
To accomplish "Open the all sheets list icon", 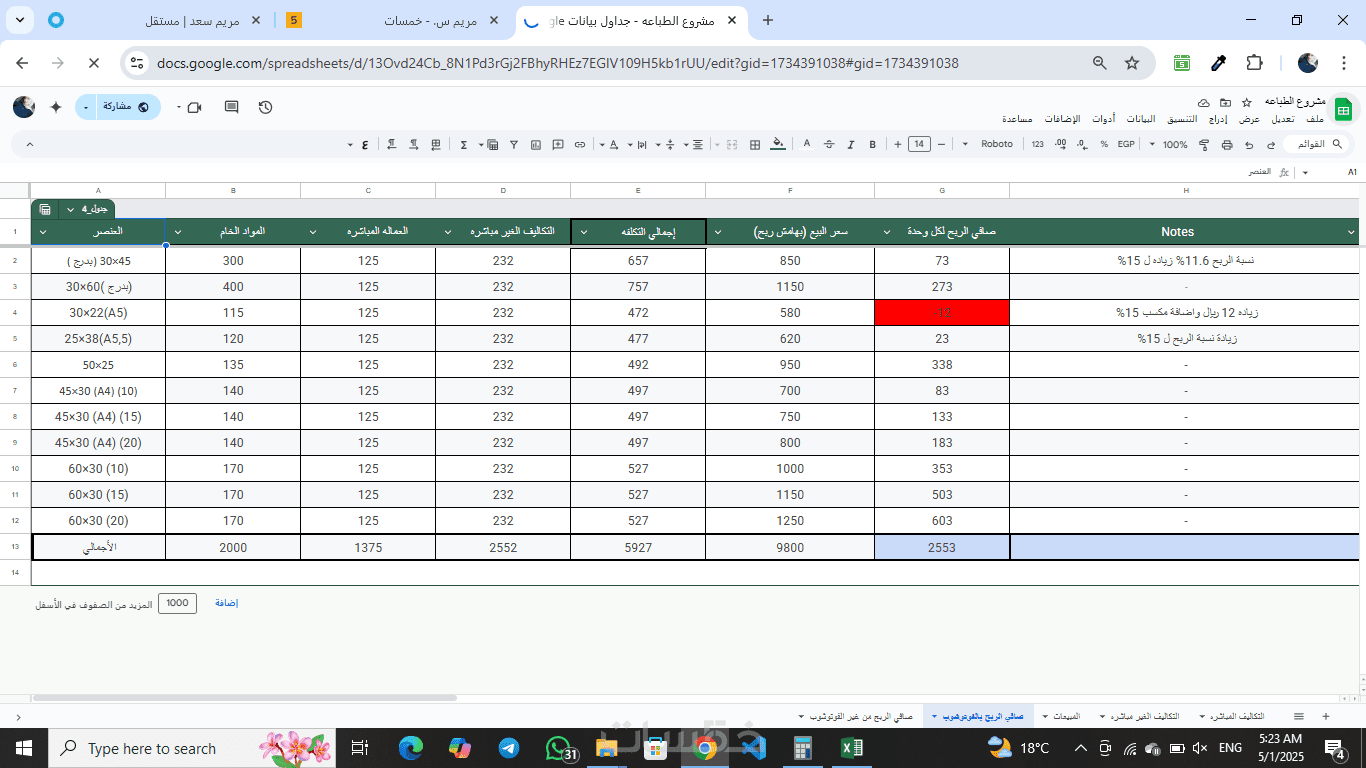I will (x=1299, y=716).
